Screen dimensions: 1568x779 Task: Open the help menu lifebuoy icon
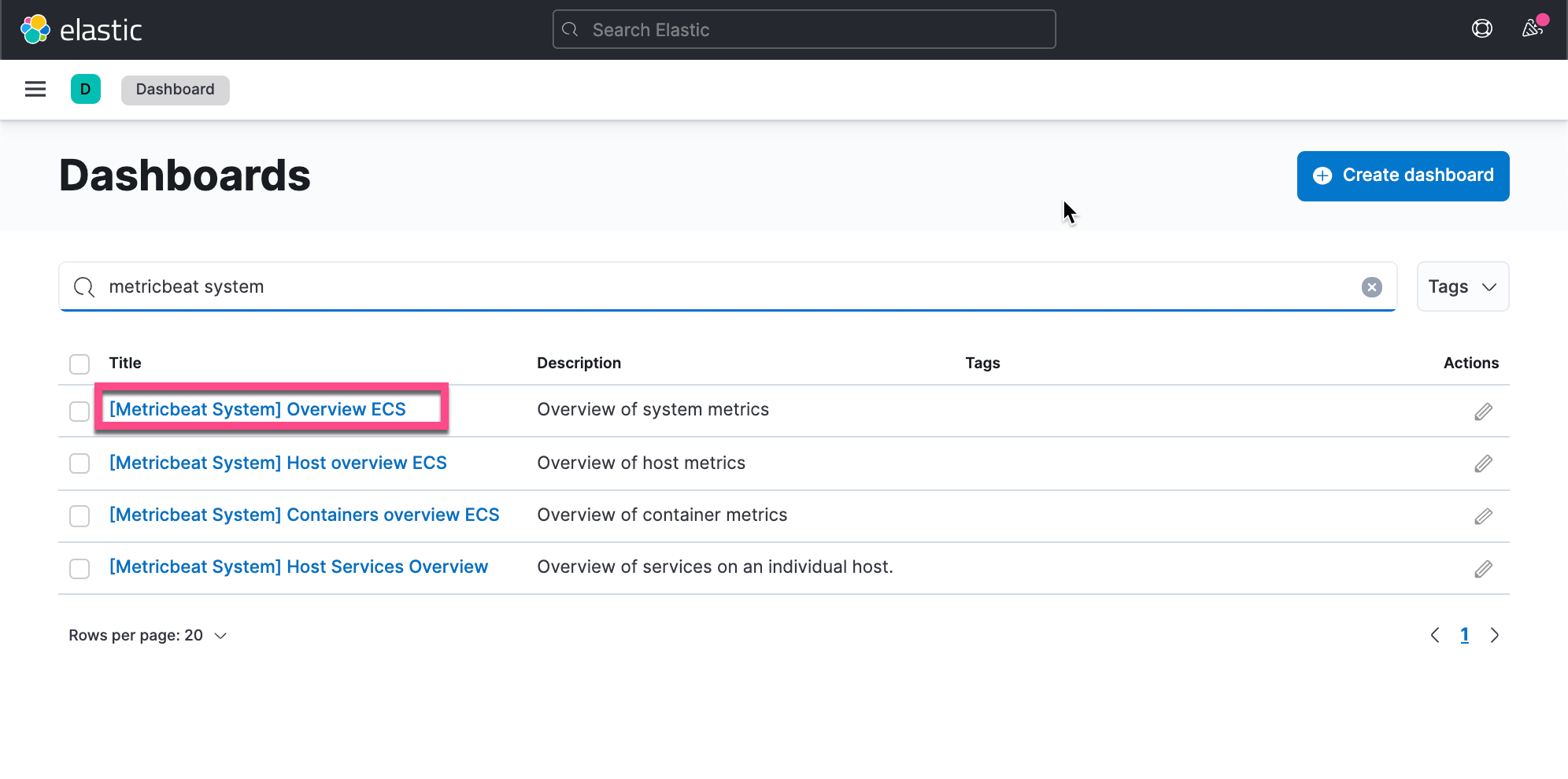tap(1482, 29)
